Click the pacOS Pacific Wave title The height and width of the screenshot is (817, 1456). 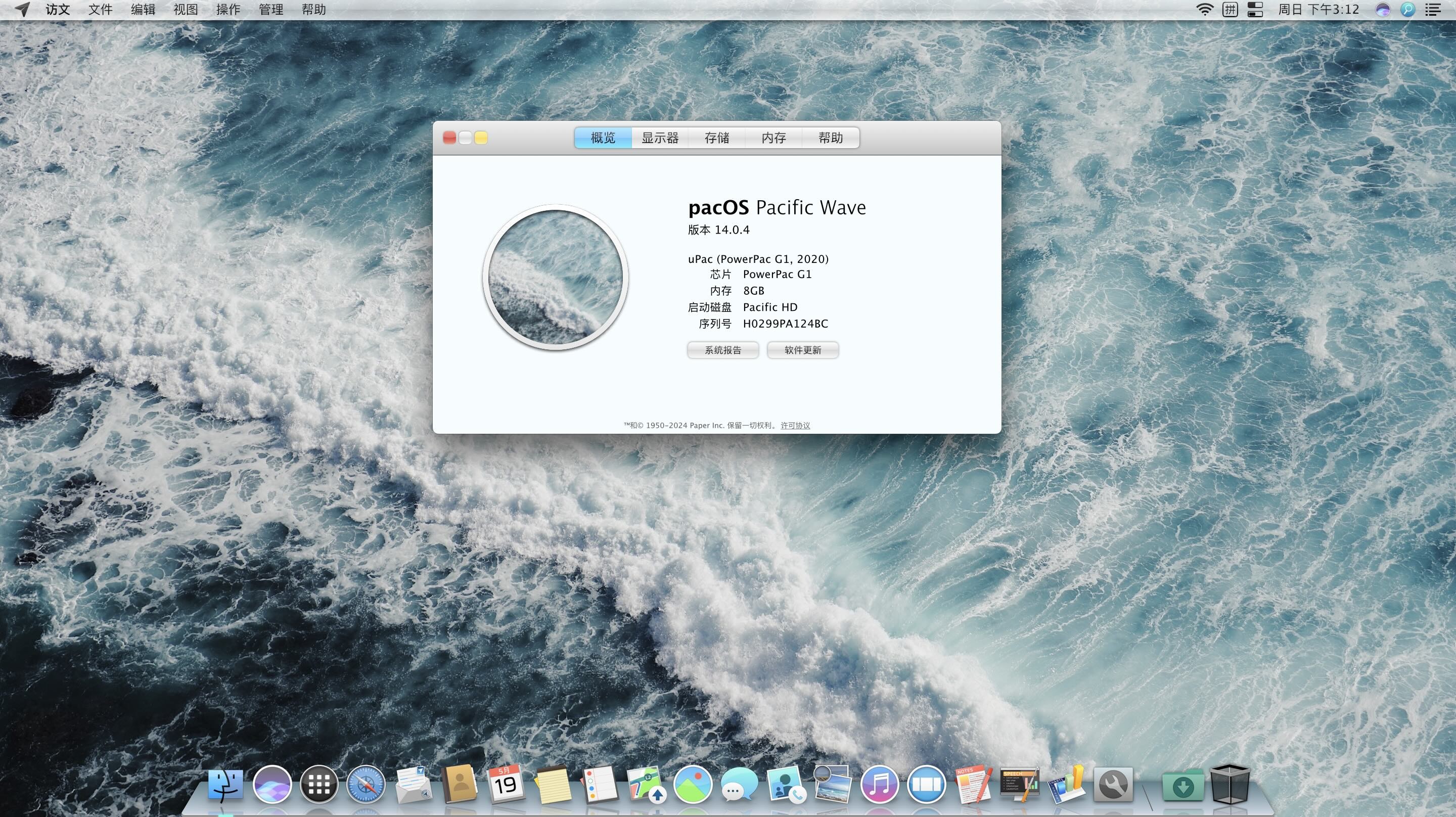tap(777, 207)
